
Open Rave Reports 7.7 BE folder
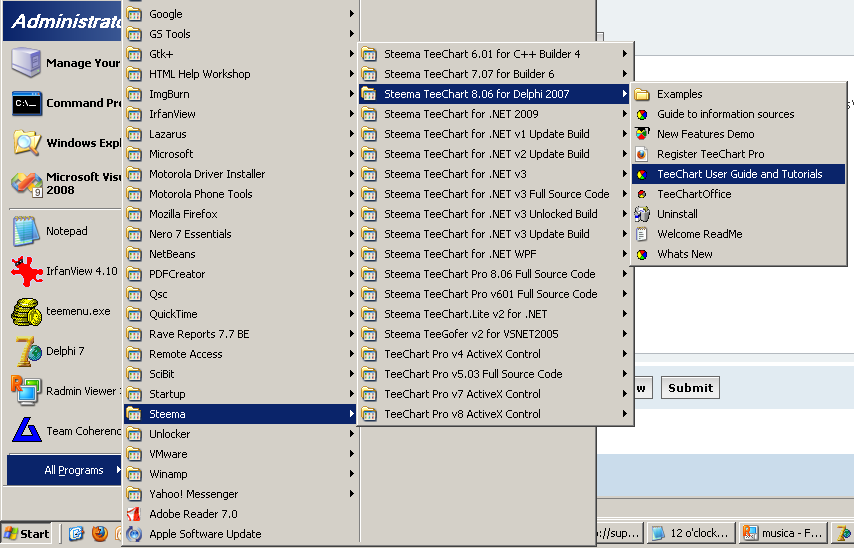tap(241, 334)
